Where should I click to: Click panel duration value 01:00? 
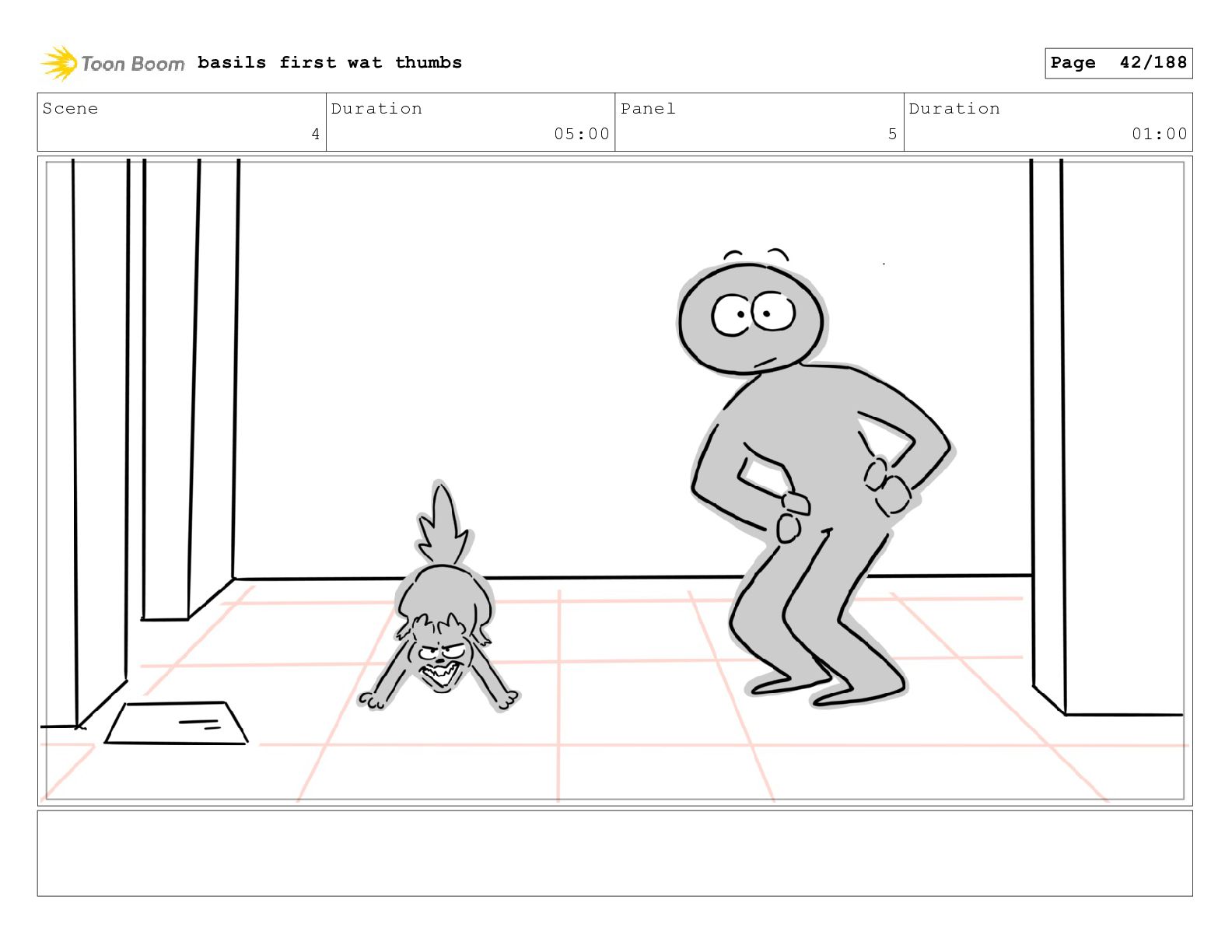point(1160,134)
